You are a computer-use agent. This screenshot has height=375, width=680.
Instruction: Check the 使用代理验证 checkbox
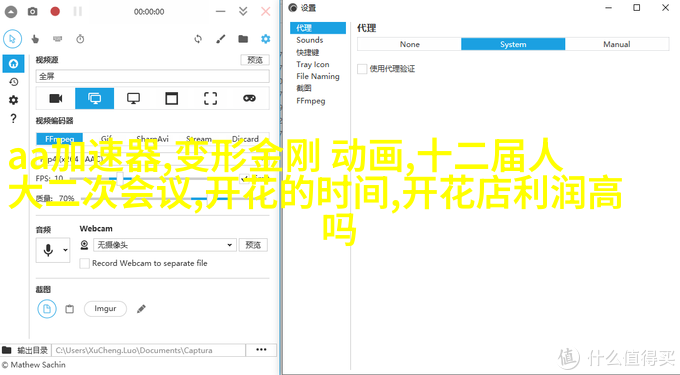click(x=362, y=69)
